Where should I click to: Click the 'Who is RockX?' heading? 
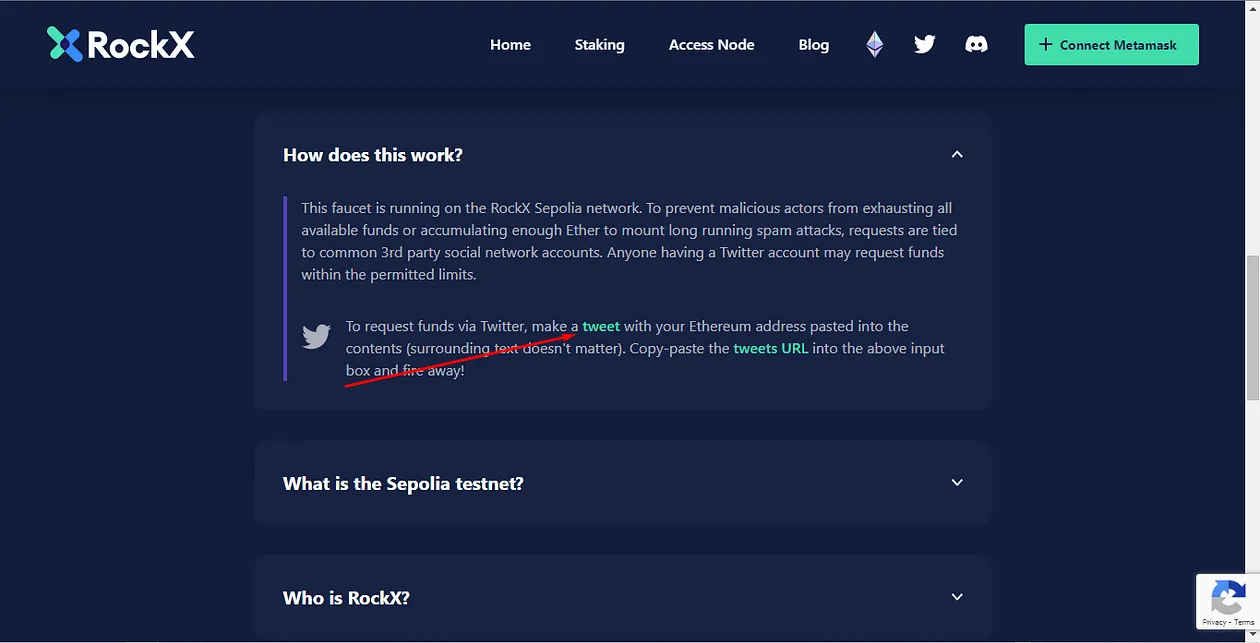pos(346,598)
